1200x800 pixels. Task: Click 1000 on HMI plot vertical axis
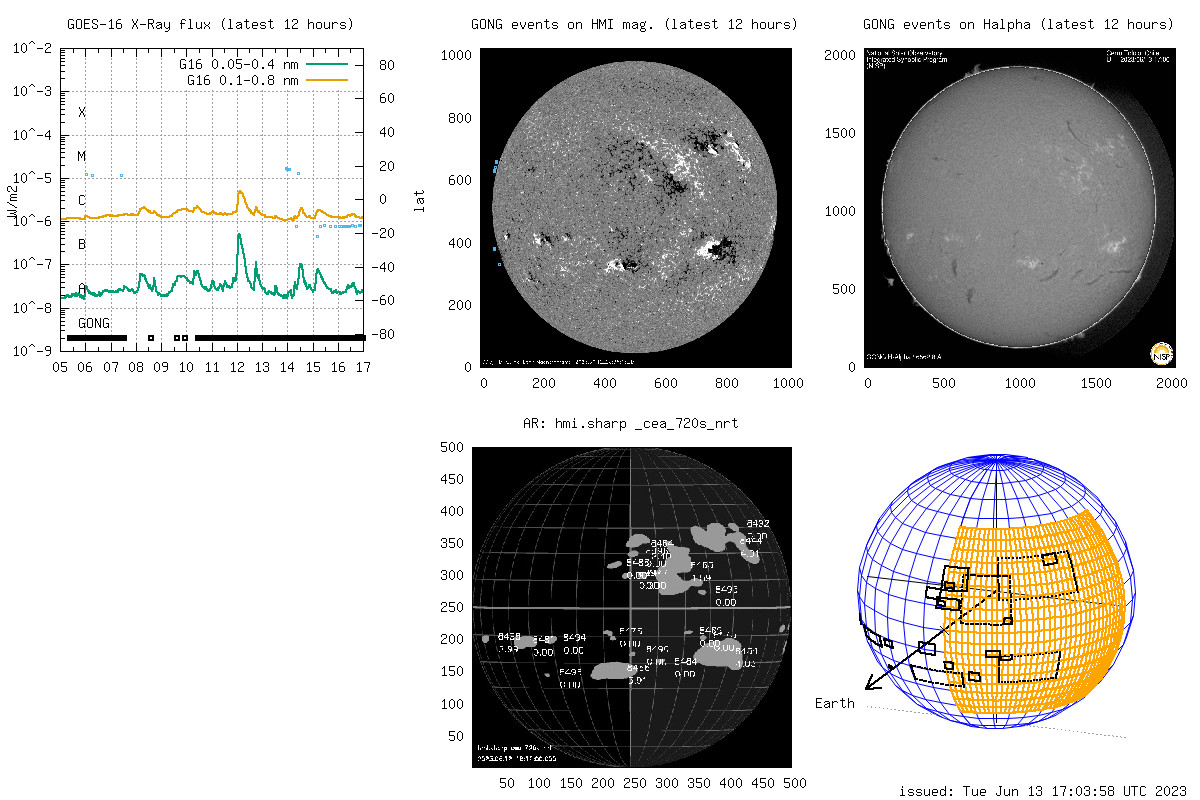(x=458, y=55)
